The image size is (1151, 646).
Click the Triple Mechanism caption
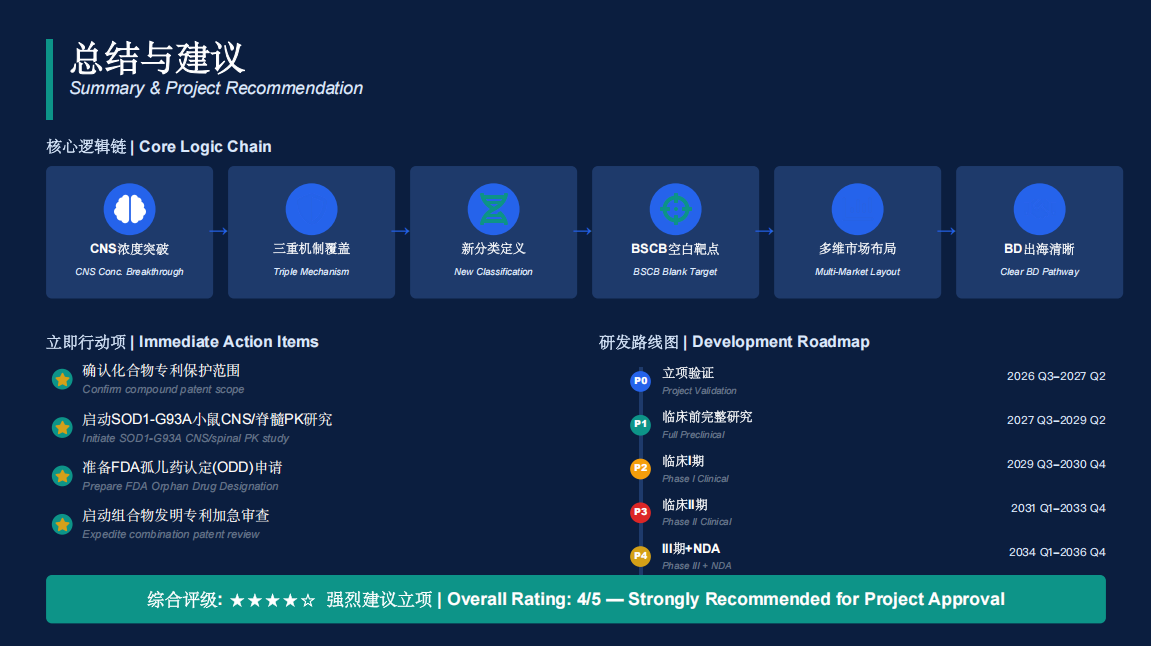tap(311, 272)
